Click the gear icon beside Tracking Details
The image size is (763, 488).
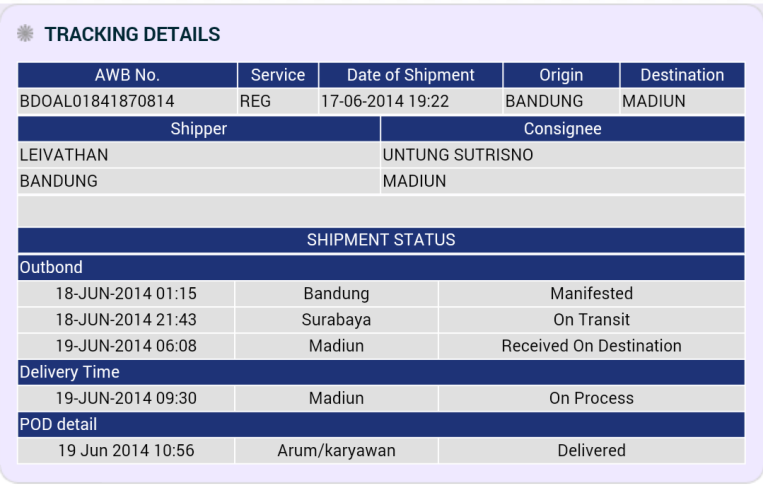click(25, 34)
